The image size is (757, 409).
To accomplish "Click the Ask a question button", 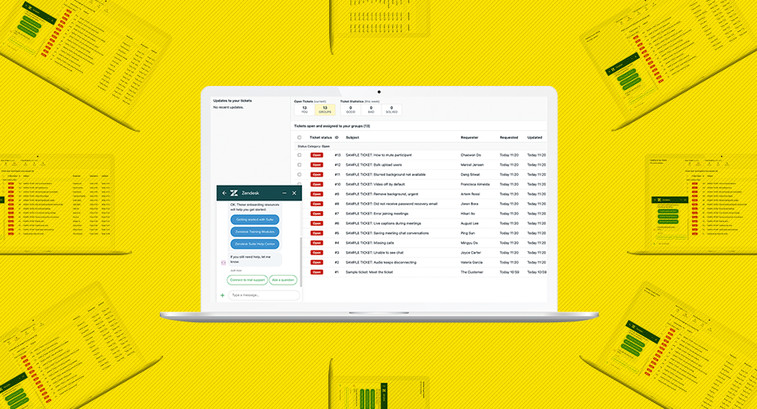I will (x=283, y=280).
